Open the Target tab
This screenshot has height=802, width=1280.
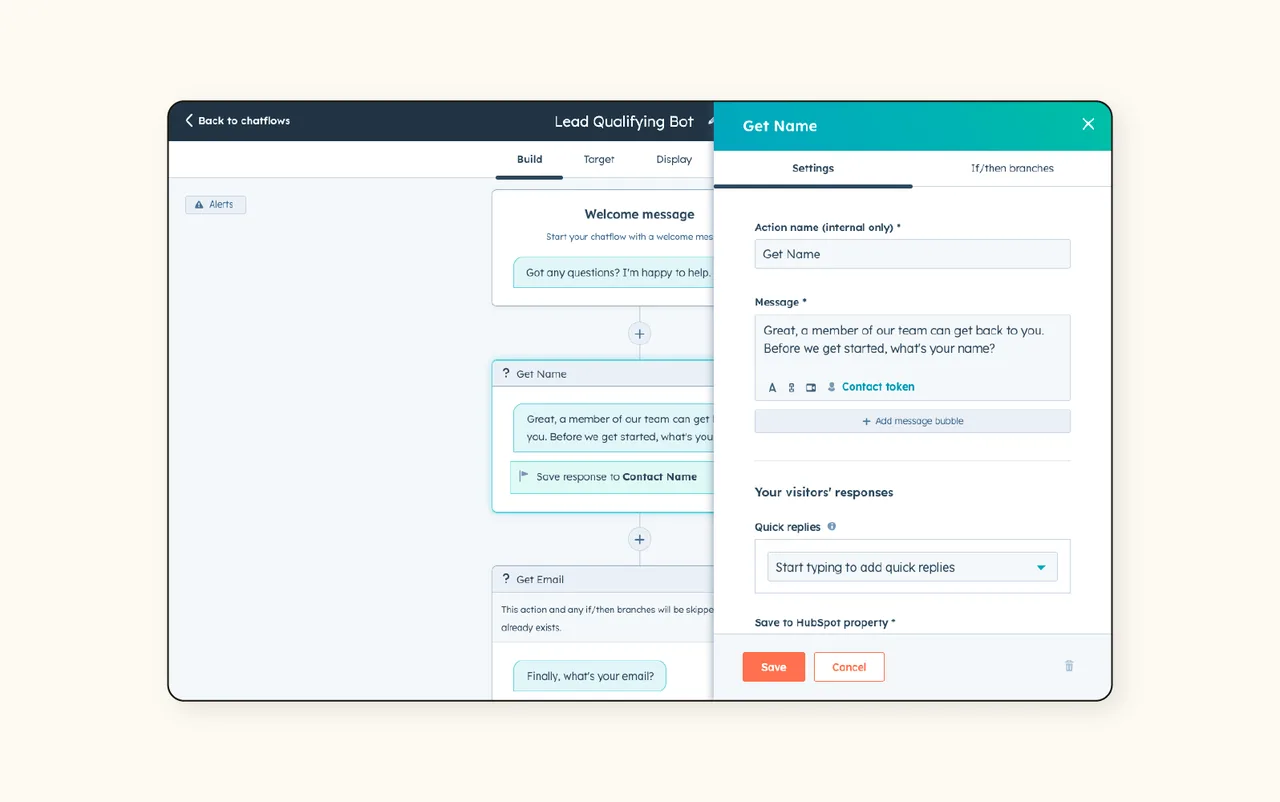(599, 159)
